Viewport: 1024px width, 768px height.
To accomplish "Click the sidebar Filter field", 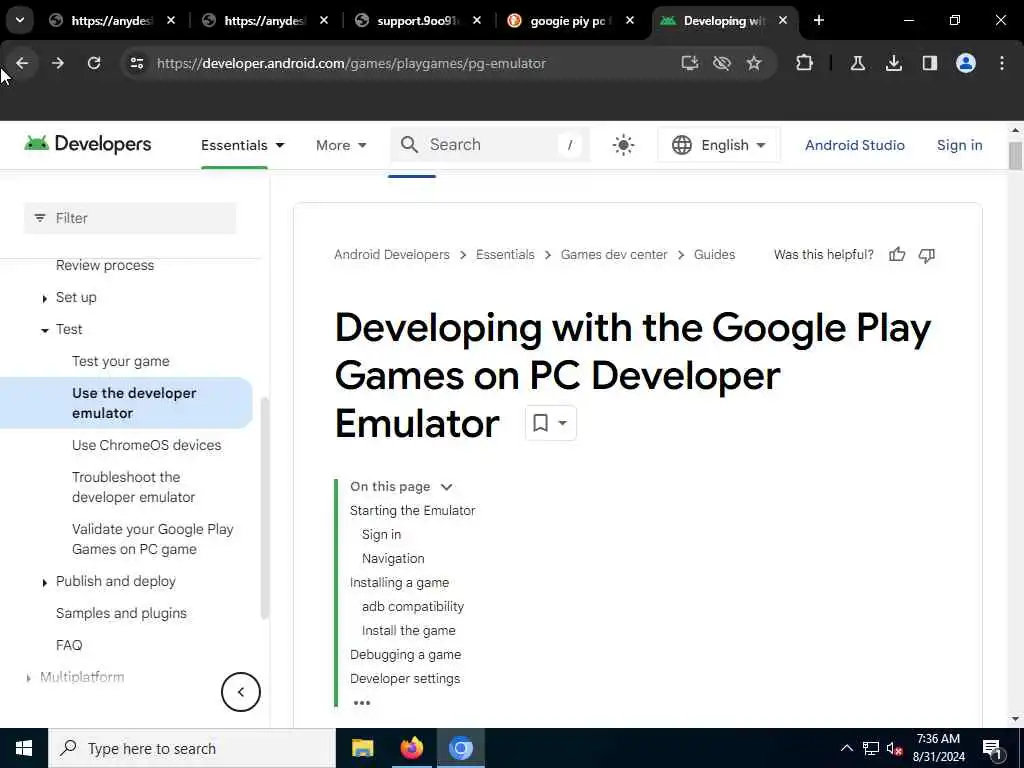I will pyautogui.click(x=130, y=218).
